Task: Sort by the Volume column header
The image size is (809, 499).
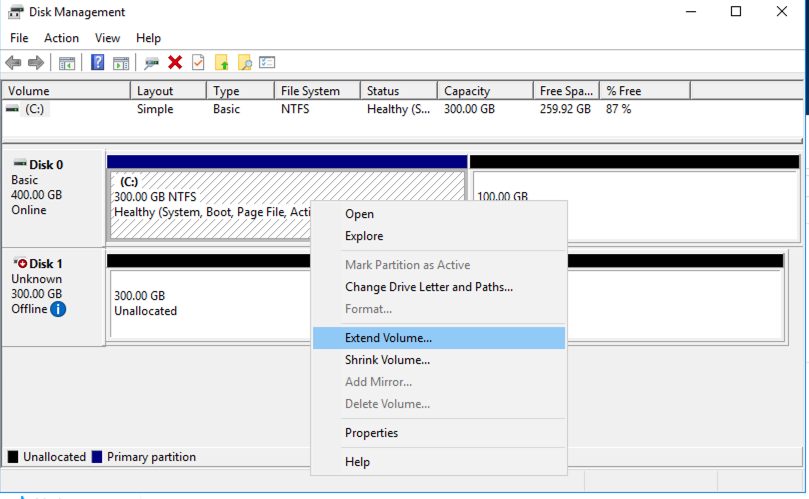Action: (x=66, y=91)
